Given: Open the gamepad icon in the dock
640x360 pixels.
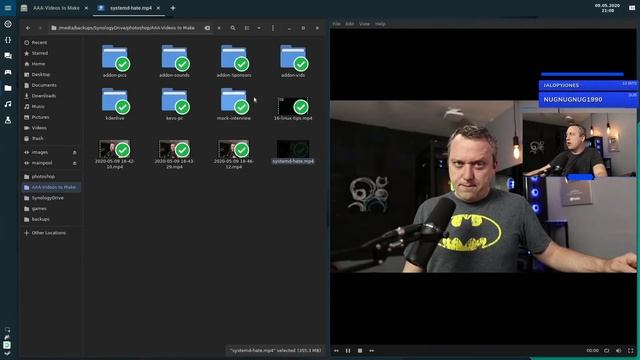Looking at the screenshot, I should [x=8, y=72].
